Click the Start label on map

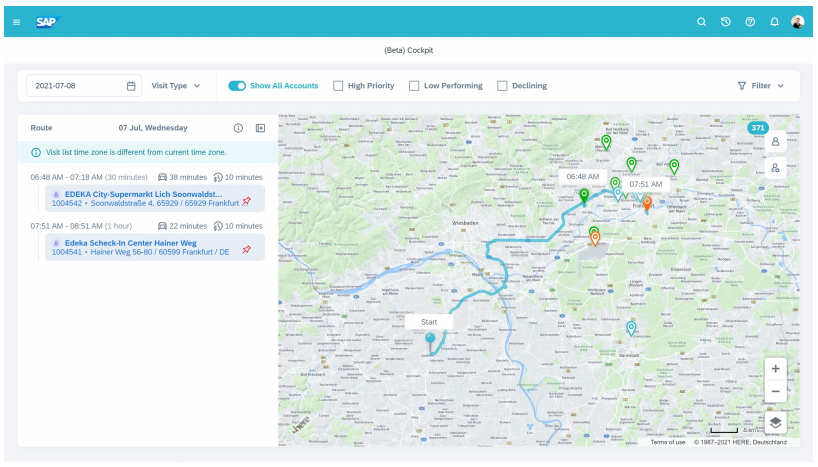point(429,322)
